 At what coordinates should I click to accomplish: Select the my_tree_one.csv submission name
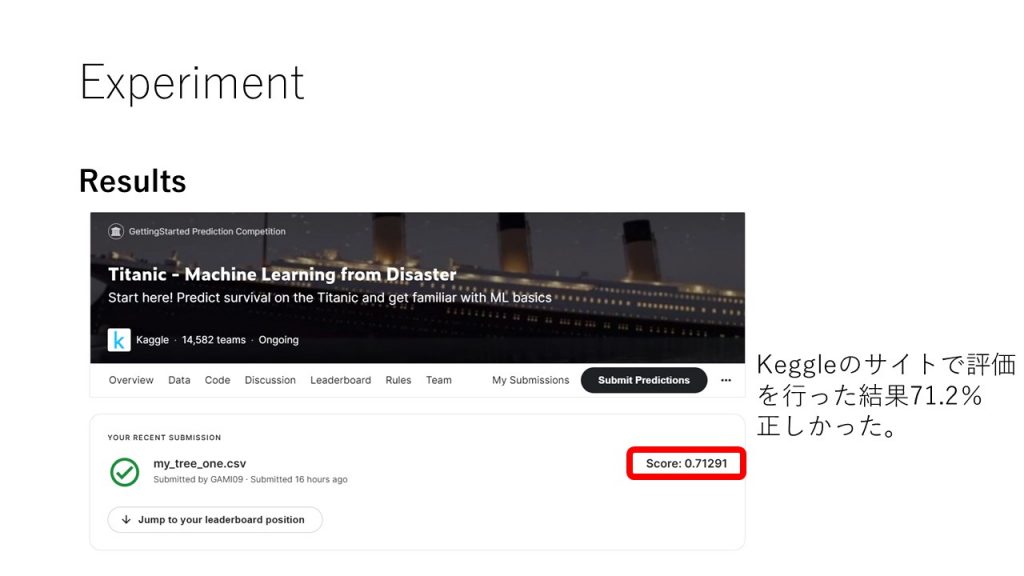(199, 464)
